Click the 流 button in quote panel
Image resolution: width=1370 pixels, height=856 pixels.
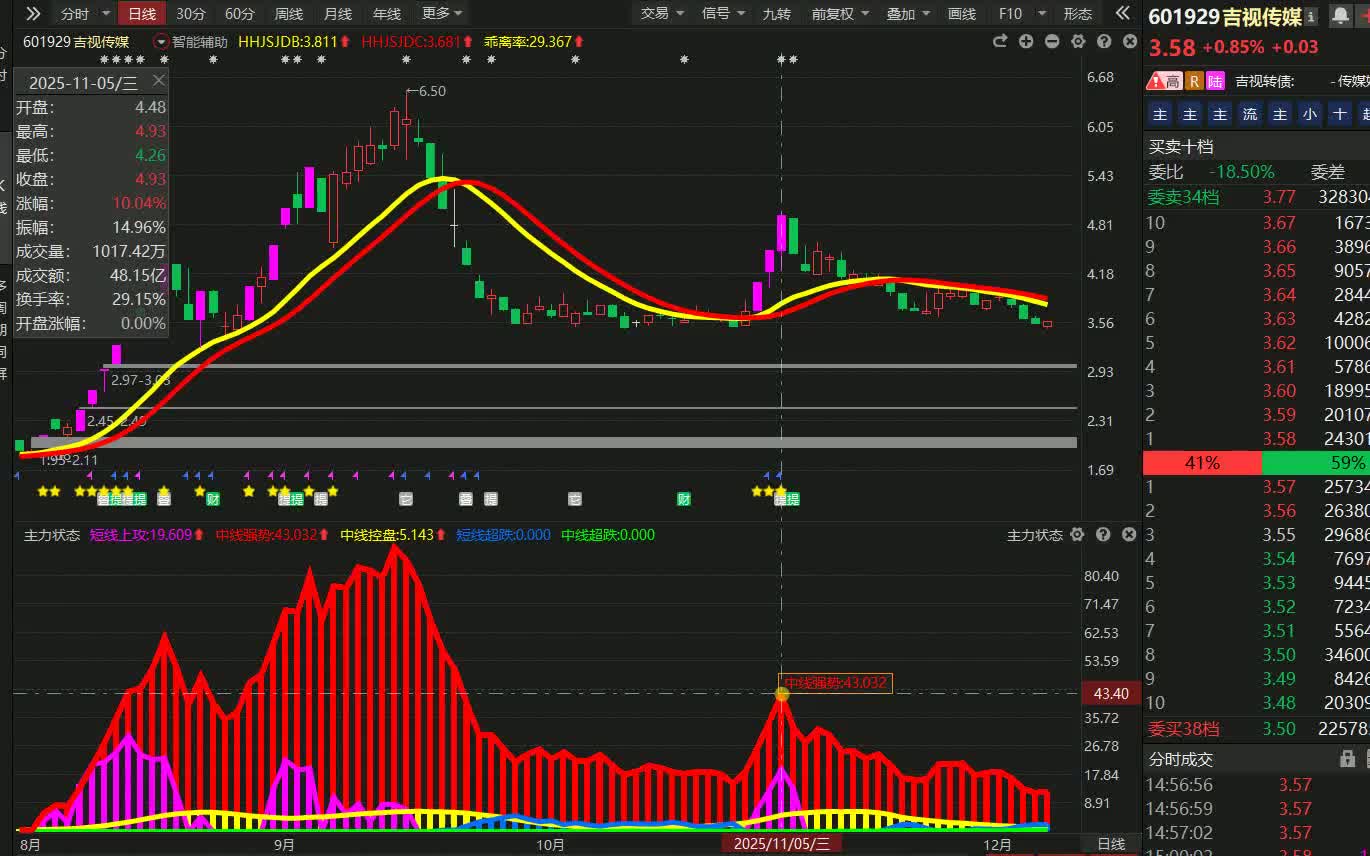[1250, 114]
